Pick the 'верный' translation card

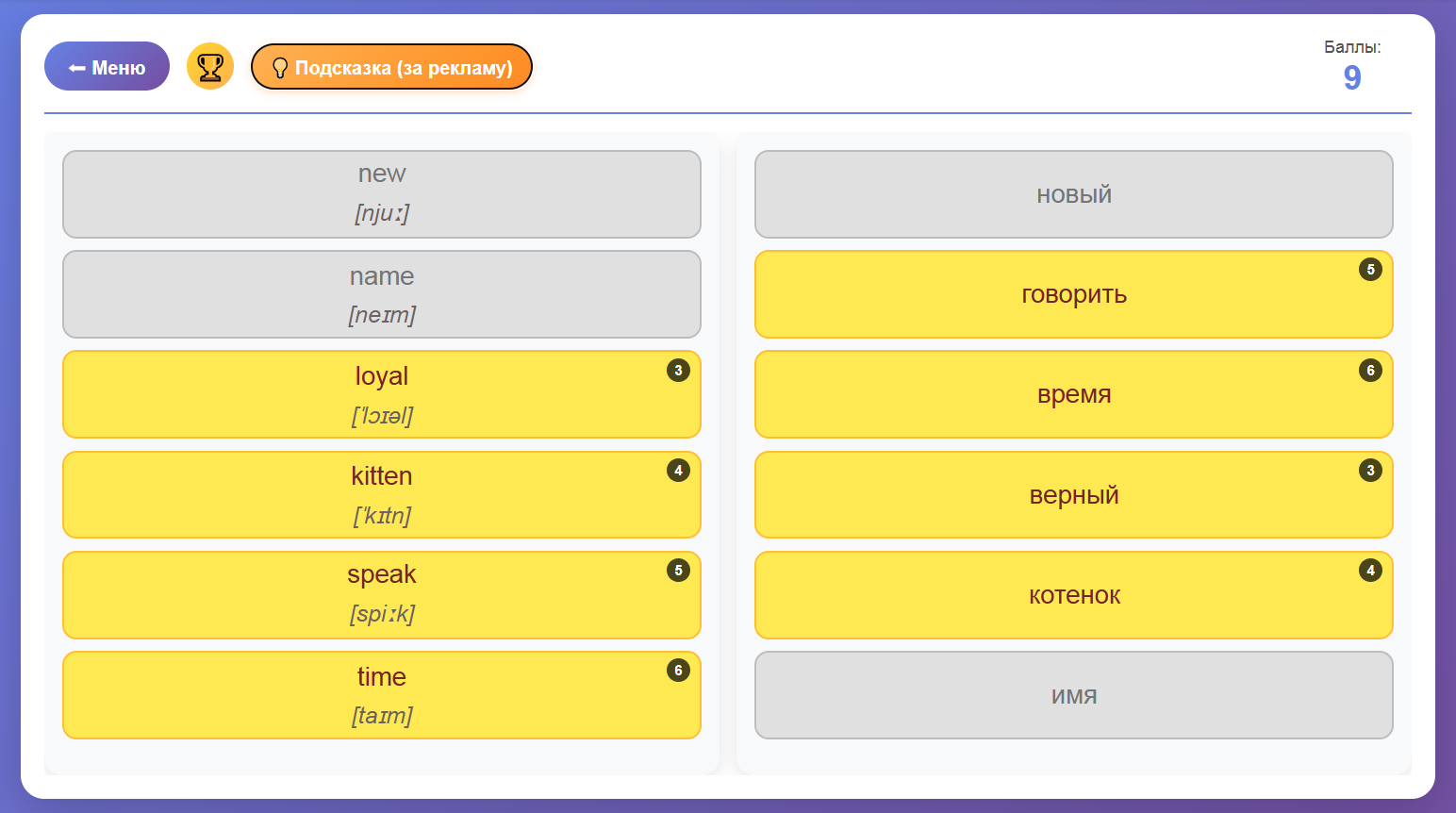coord(1073,494)
